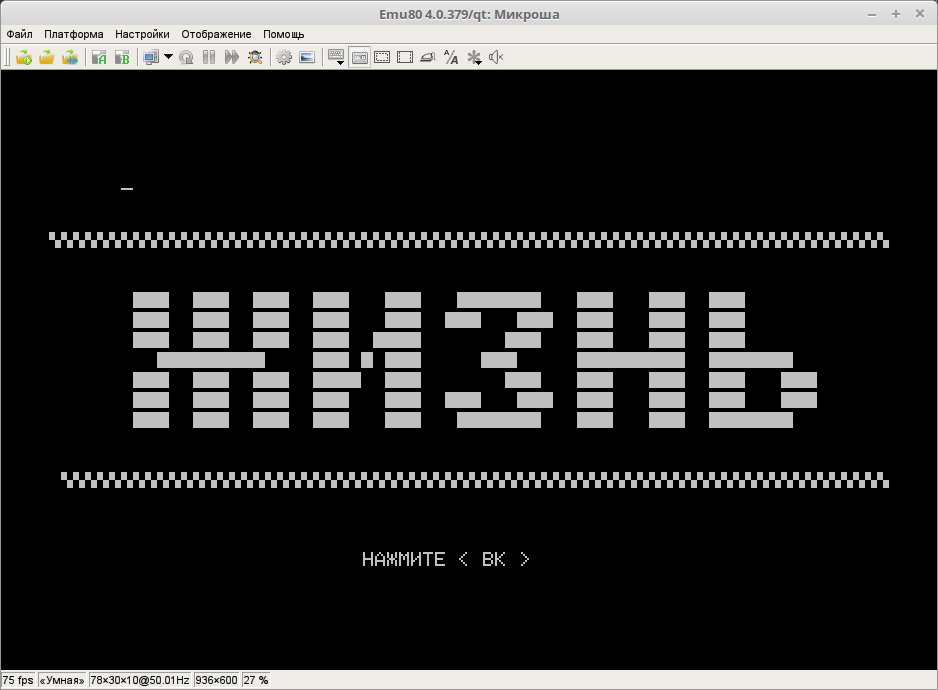Click the ЖИЗНЬ title in emulator screen
Viewport: 938px width, 690px height.
(x=474, y=360)
